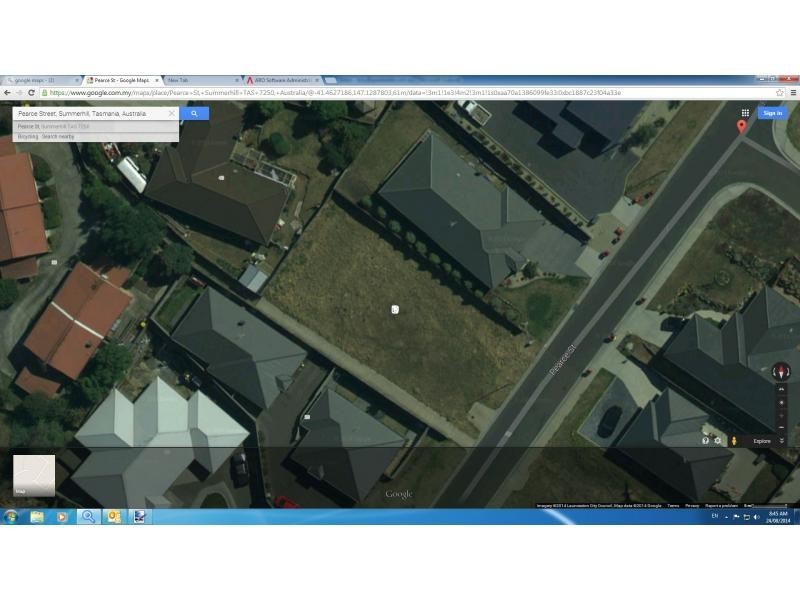Click the my location button
This screenshot has width=800, height=600.
click(x=781, y=403)
